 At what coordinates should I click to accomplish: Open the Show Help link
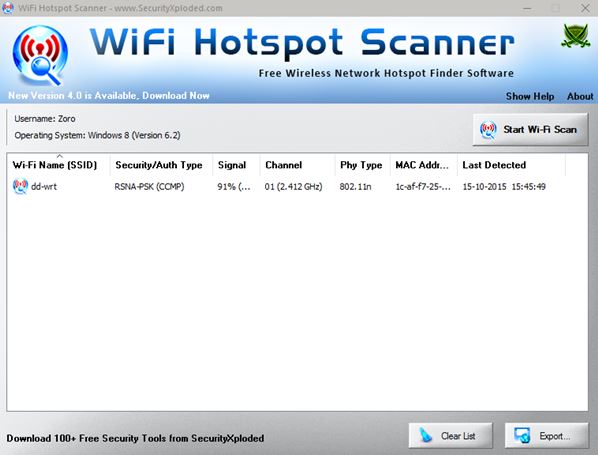[530, 96]
